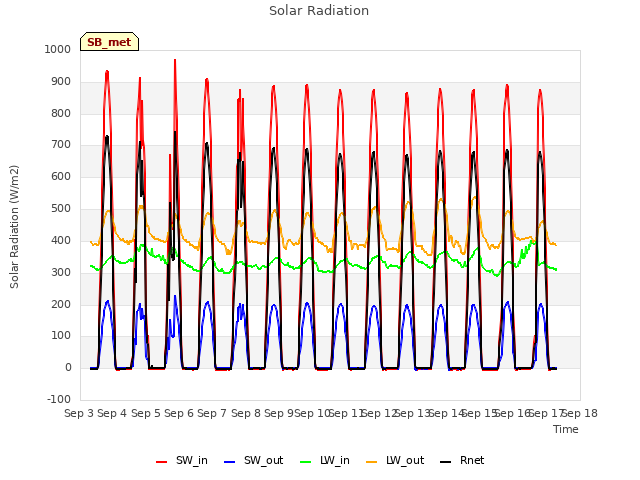
Task: Click the 300 y-axis tick label
Action: tap(61, 272)
